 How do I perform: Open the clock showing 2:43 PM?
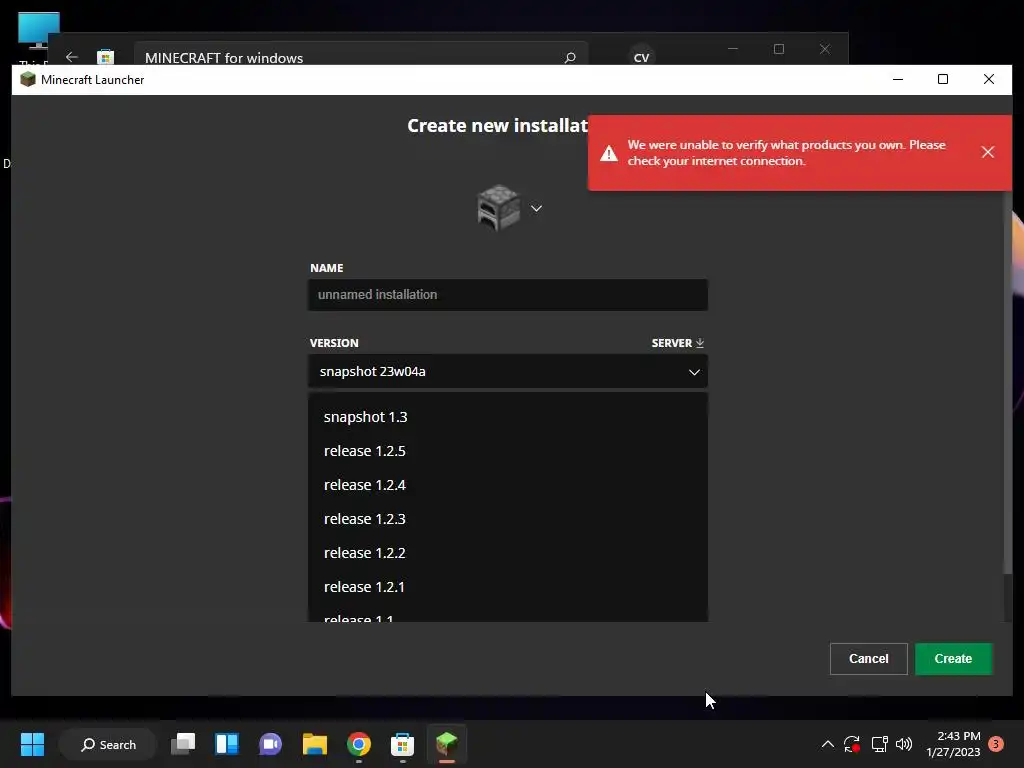pyautogui.click(x=953, y=744)
